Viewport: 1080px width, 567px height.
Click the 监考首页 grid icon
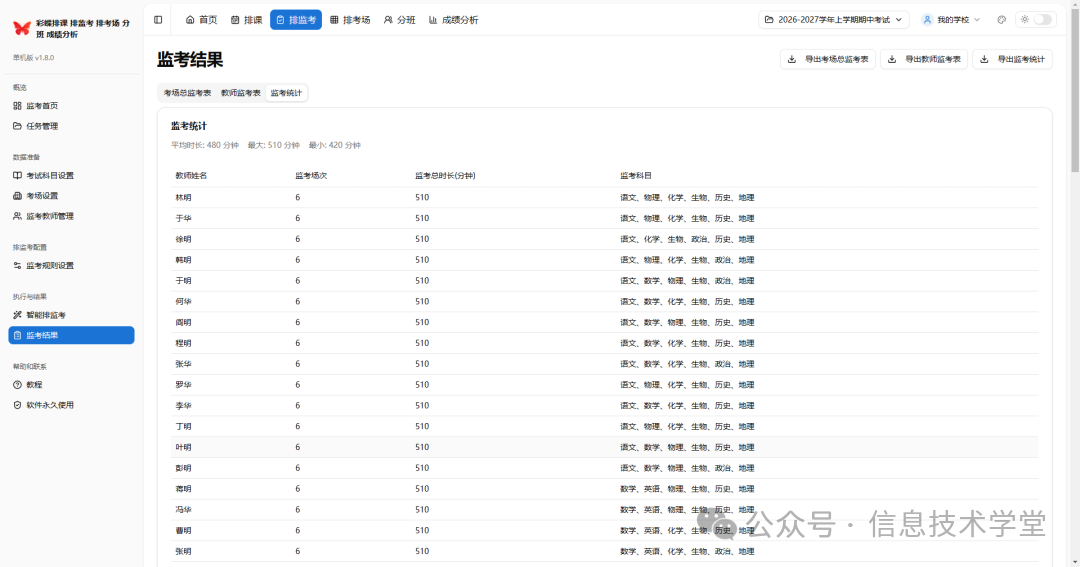point(17,106)
